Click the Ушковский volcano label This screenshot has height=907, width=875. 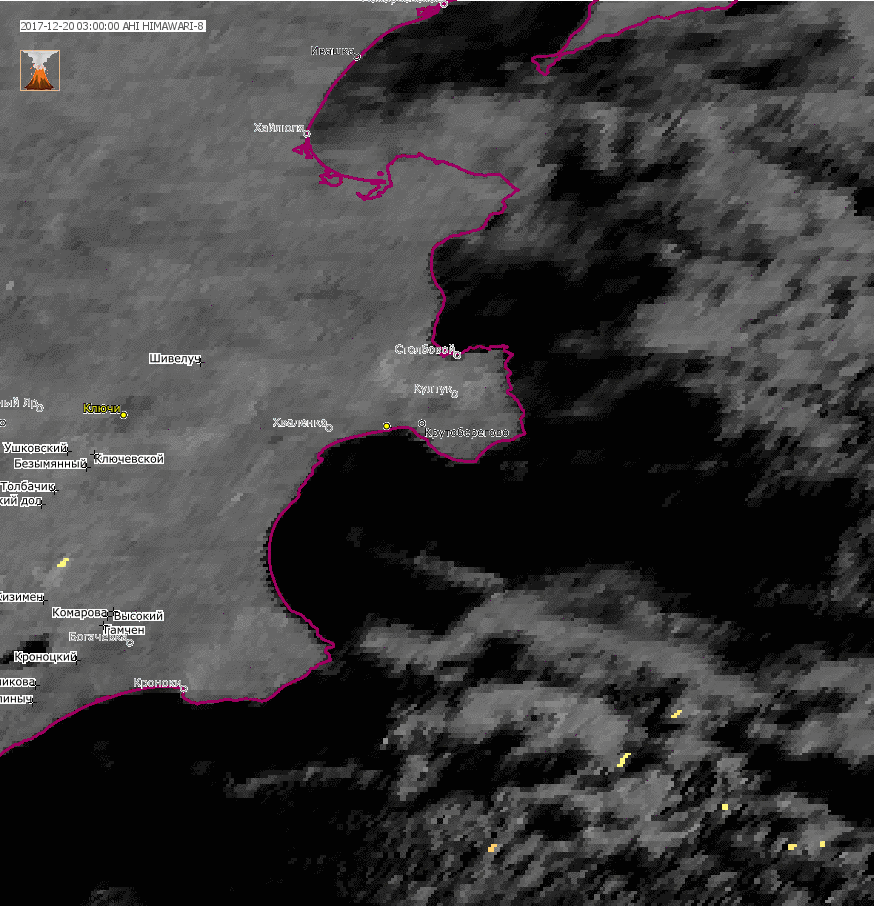[35, 448]
